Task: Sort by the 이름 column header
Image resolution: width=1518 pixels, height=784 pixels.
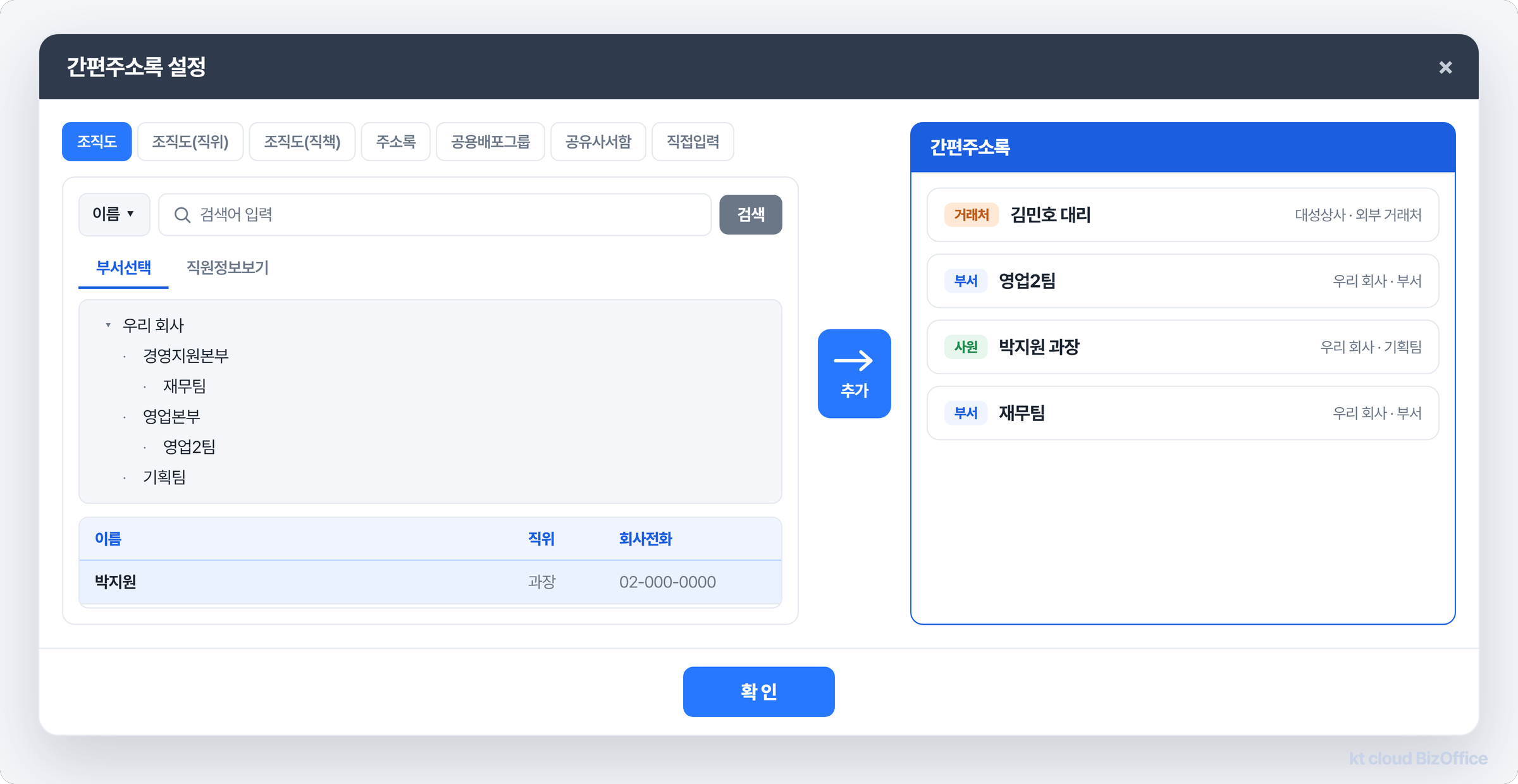Action: coord(108,539)
